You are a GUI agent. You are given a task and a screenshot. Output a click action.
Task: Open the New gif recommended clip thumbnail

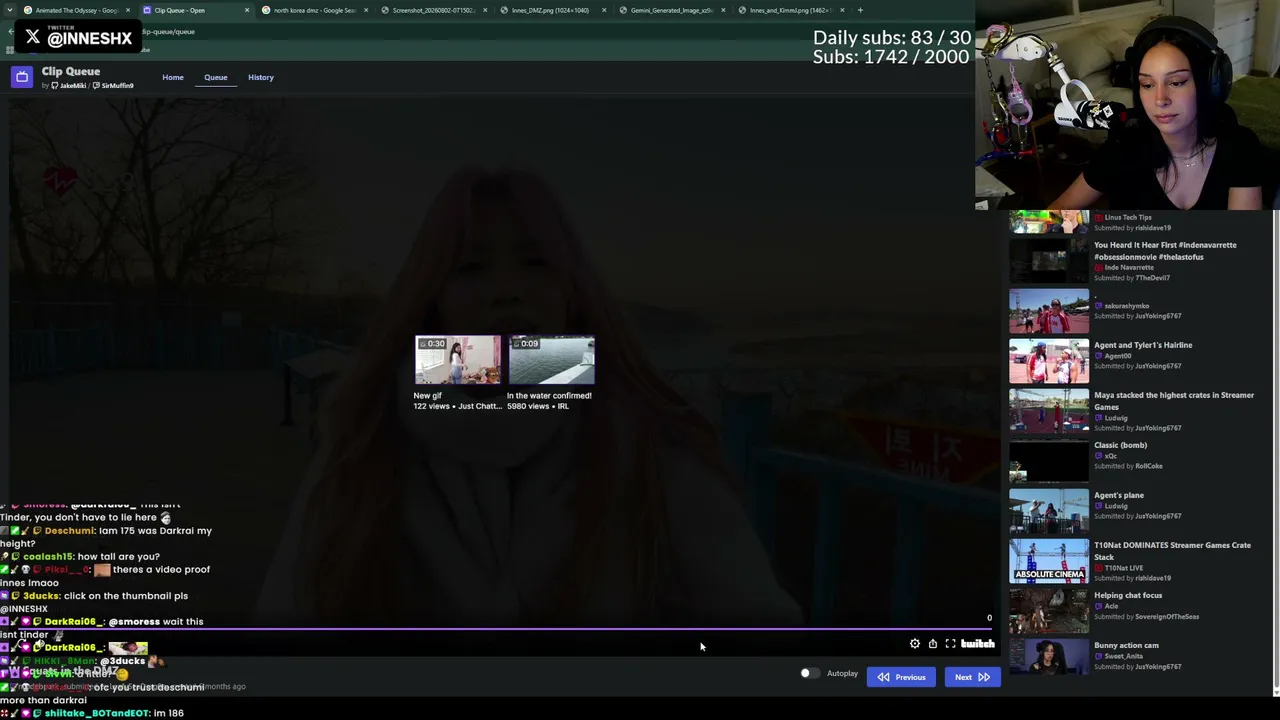[x=458, y=360]
